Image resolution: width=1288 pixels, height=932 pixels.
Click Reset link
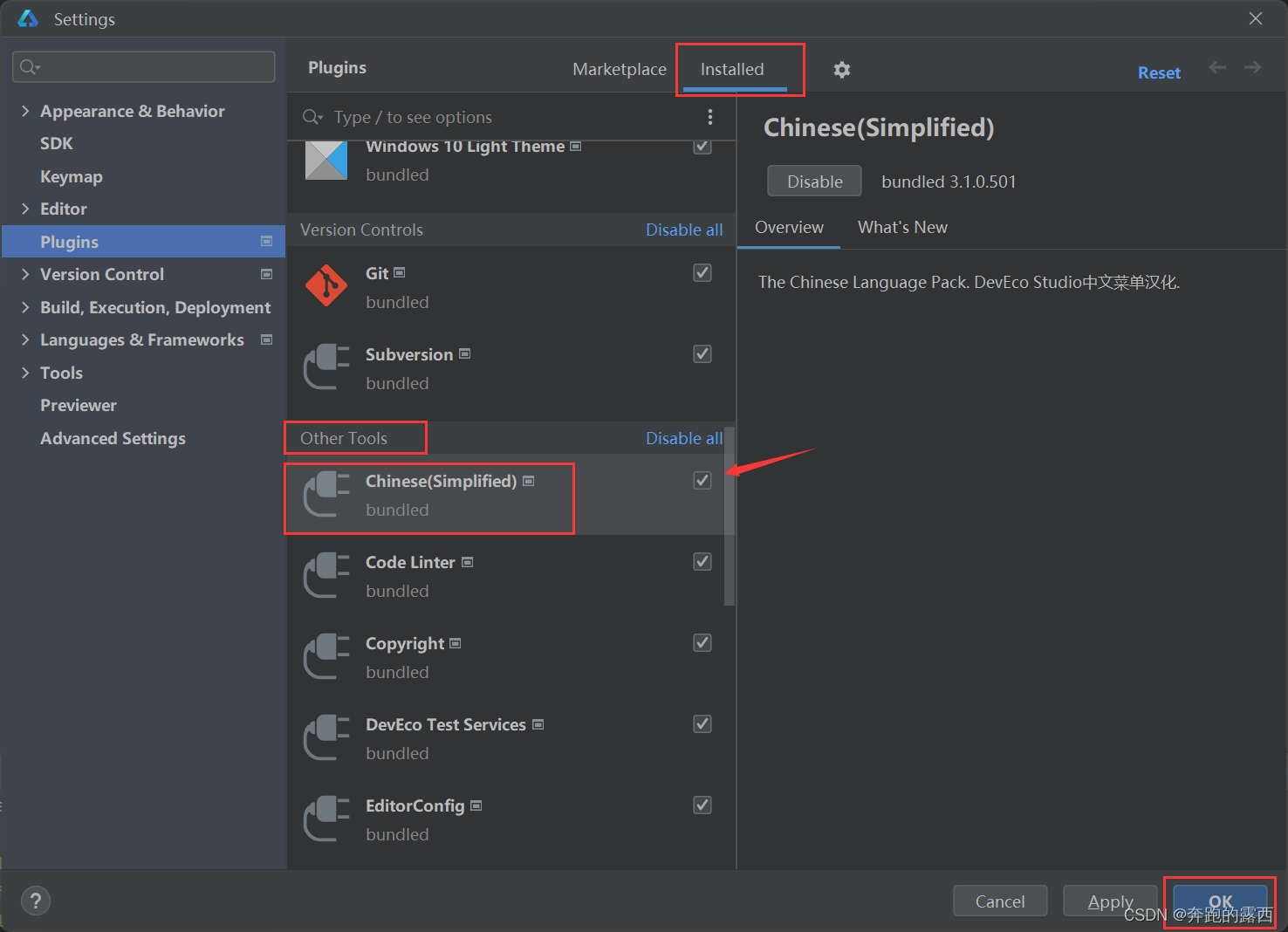tap(1159, 73)
